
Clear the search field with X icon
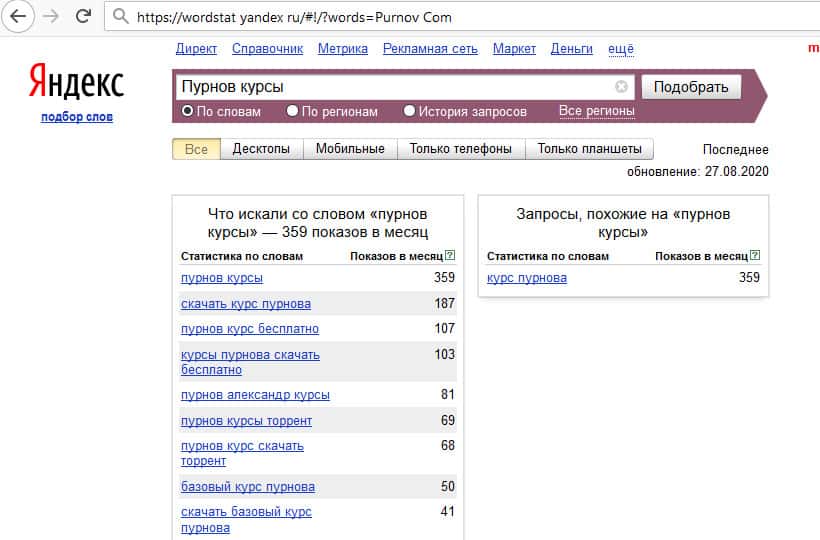(621, 87)
